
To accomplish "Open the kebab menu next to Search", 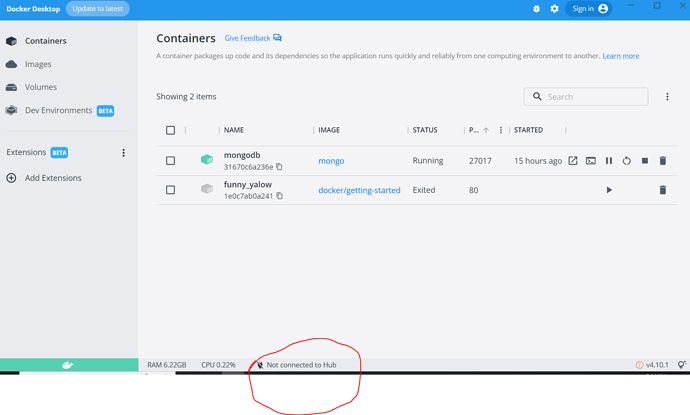I will 667,97.
